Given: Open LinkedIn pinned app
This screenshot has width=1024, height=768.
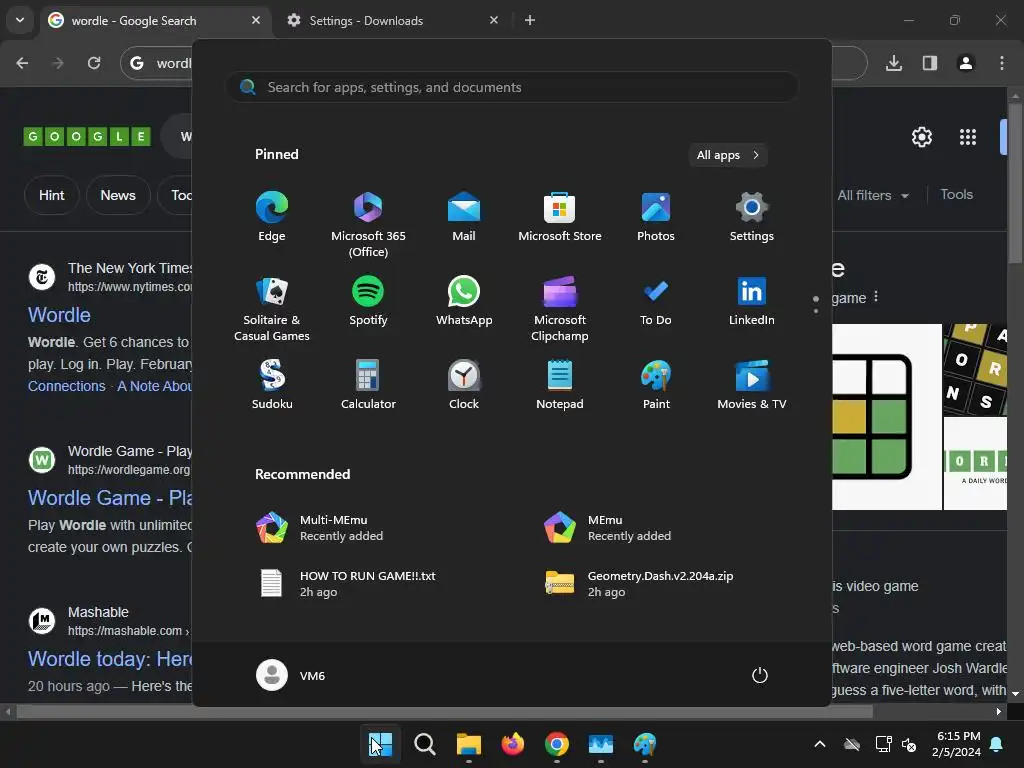Looking at the screenshot, I should pyautogui.click(x=752, y=301).
